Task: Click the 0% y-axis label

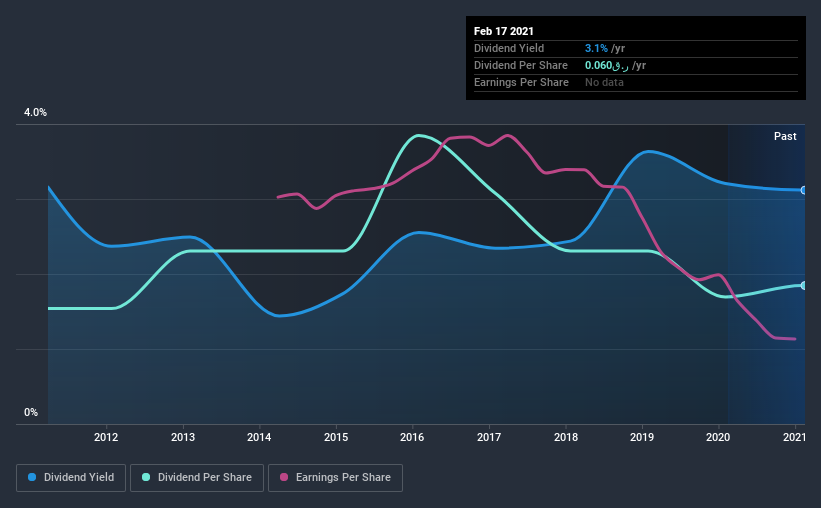Action: 31,412
